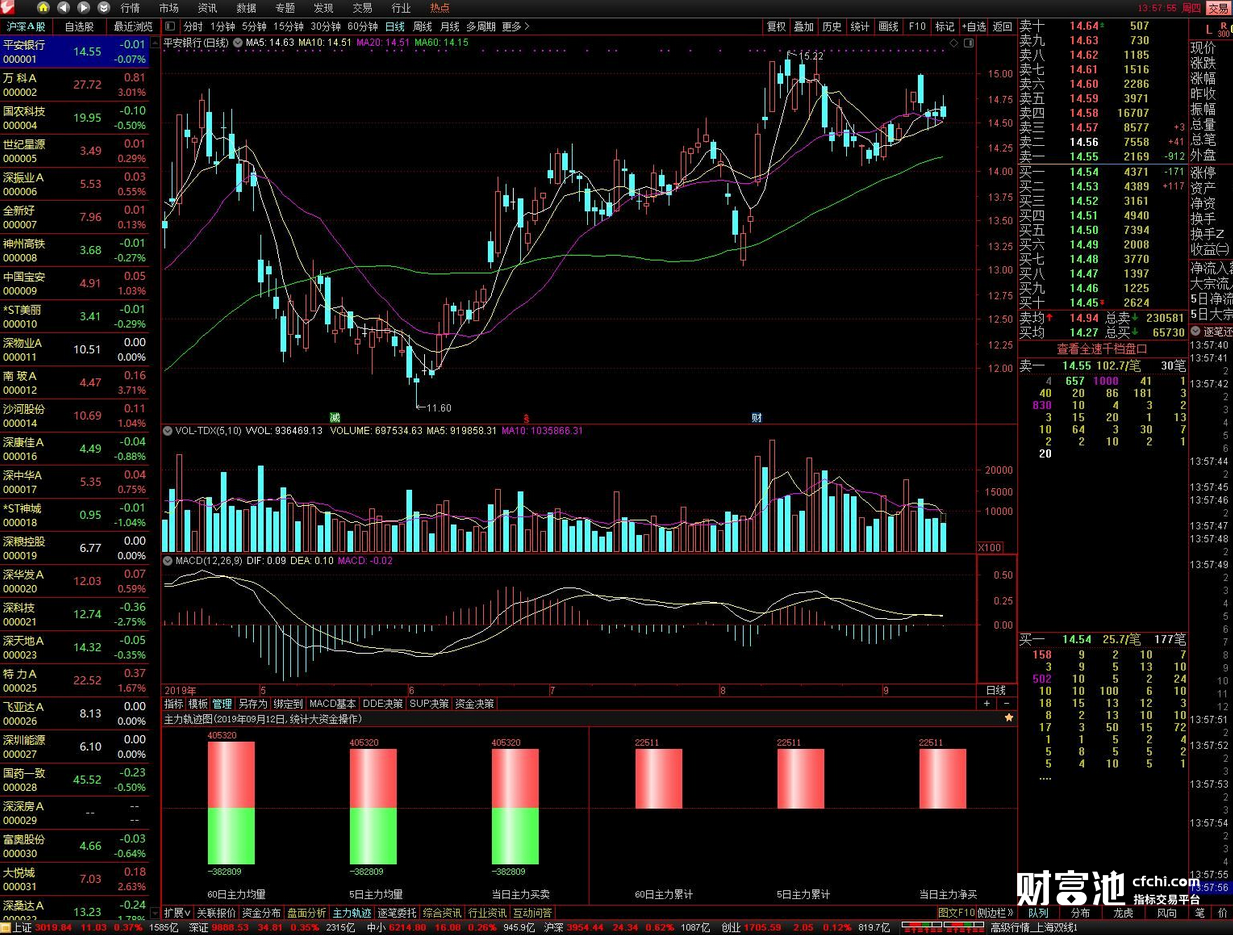The width and height of the screenshot is (1233, 935).
Task: Click the 画线 toolbar button
Action: point(888,27)
